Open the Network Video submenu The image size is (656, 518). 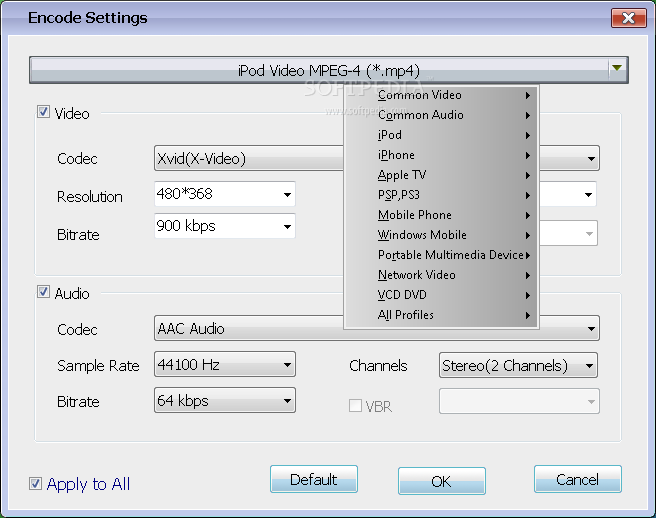point(441,275)
